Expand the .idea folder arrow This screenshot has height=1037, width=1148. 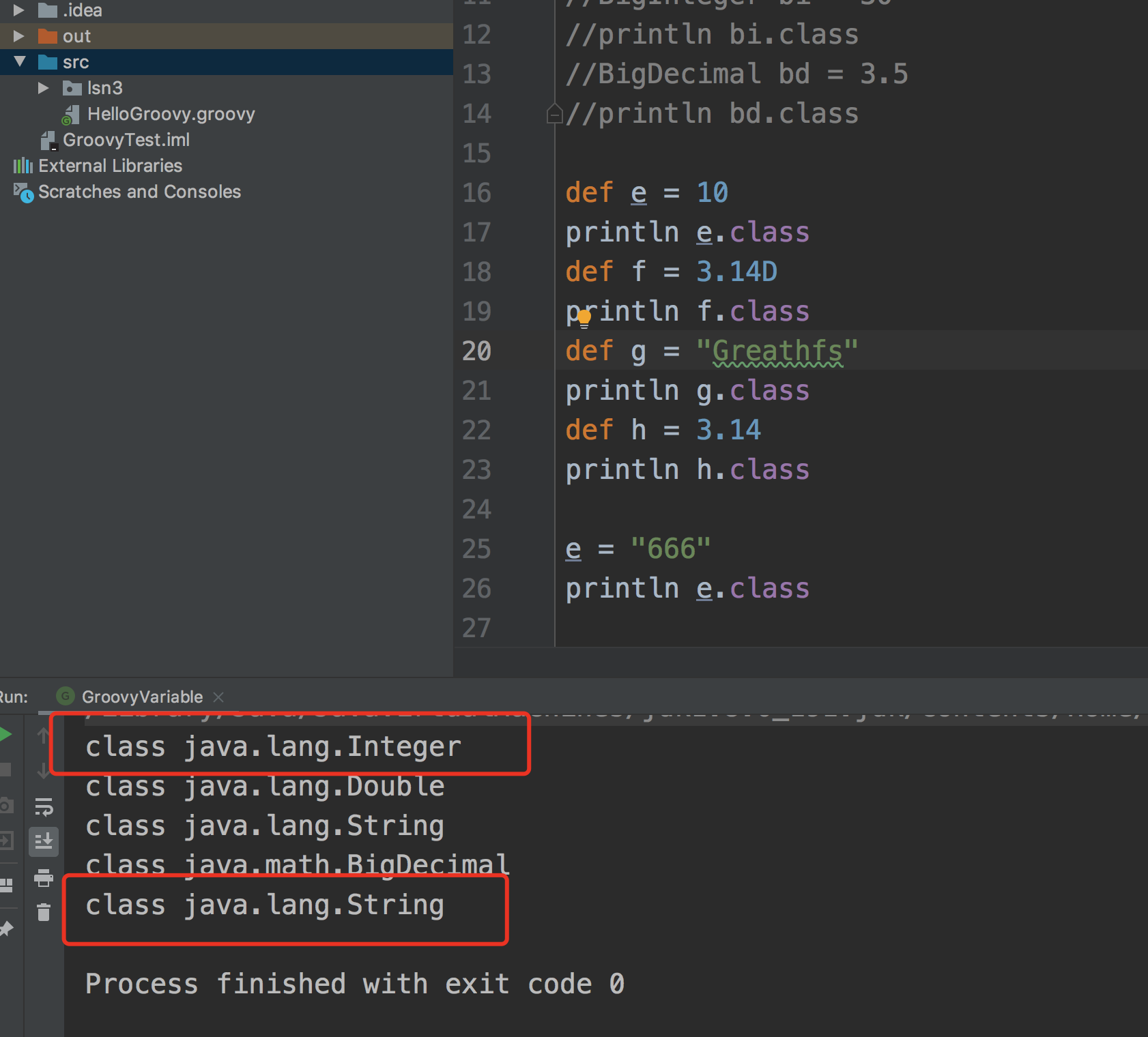(18, 10)
